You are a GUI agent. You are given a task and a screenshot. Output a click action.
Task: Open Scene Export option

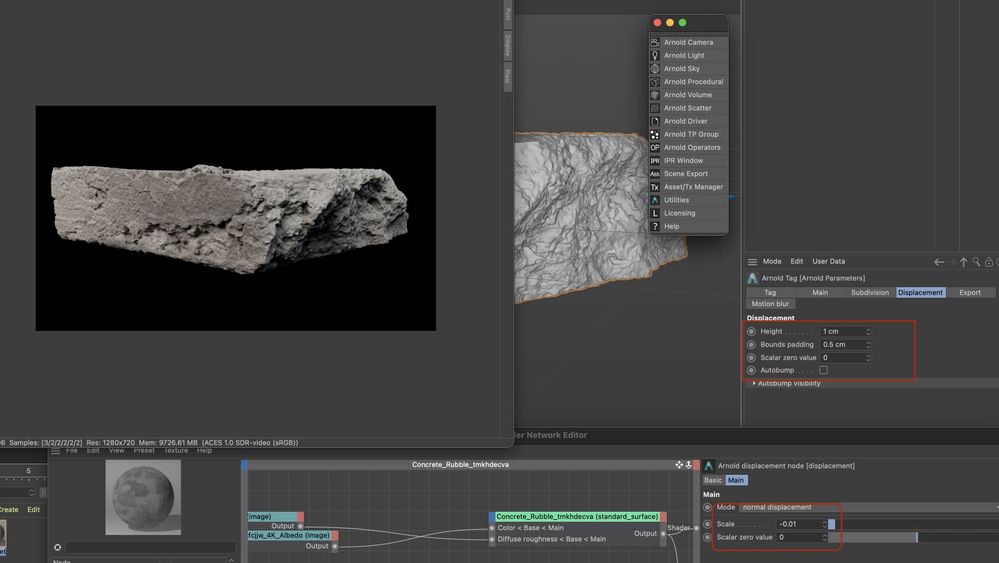(x=688, y=174)
